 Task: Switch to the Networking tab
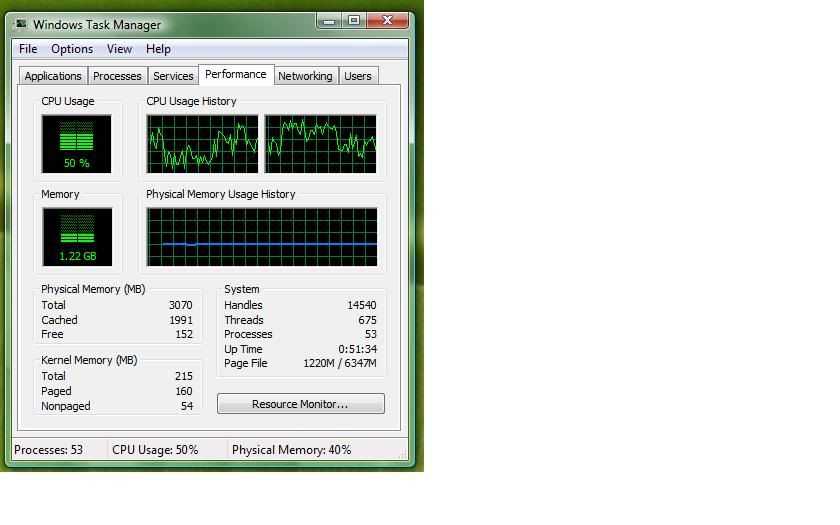305,76
